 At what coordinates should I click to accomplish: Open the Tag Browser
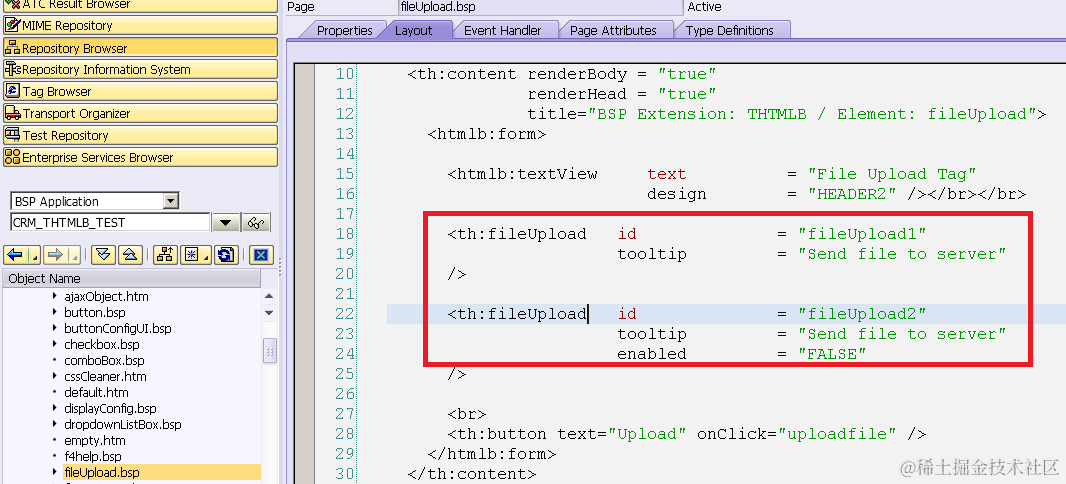click(140, 91)
